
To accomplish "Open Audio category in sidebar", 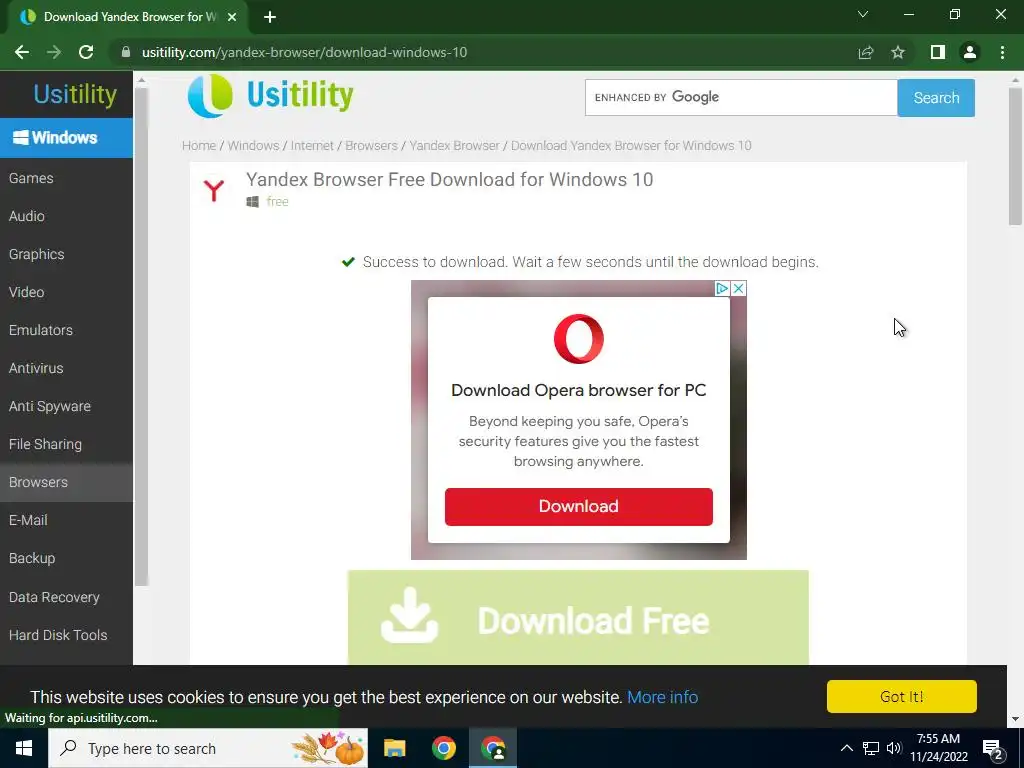I will (66, 216).
